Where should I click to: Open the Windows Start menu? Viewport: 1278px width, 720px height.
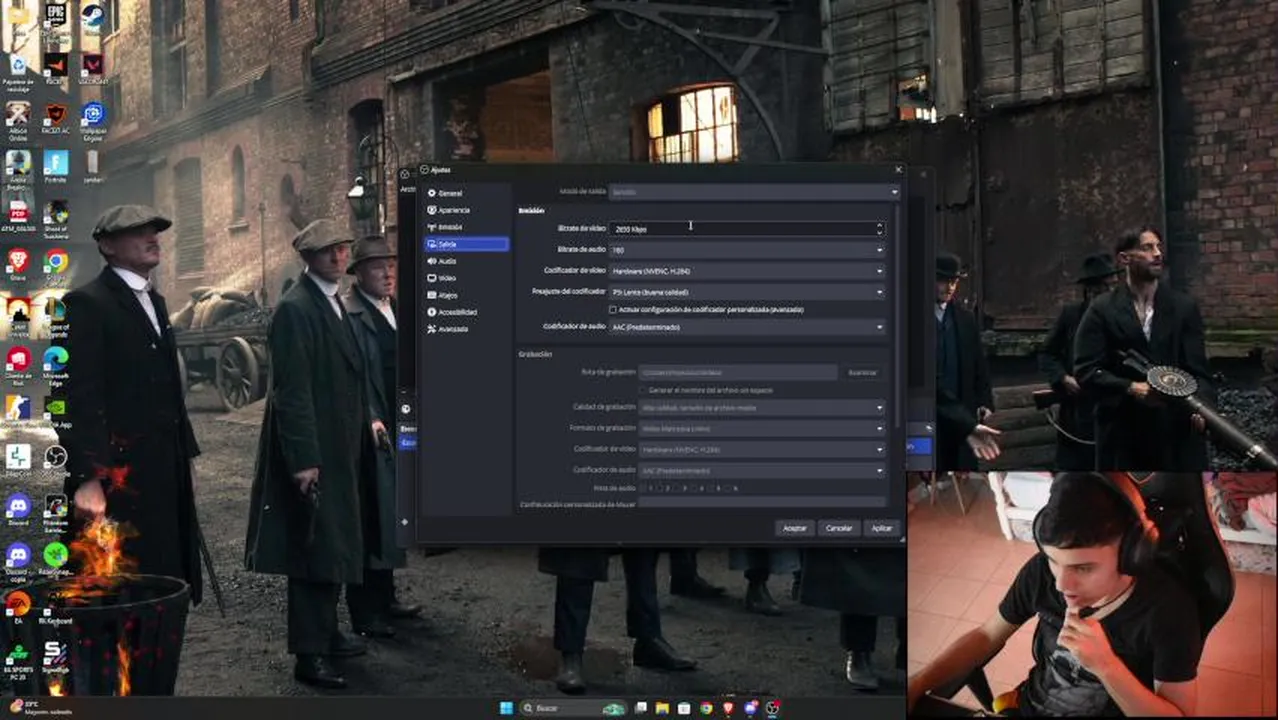tap(506, 708)
